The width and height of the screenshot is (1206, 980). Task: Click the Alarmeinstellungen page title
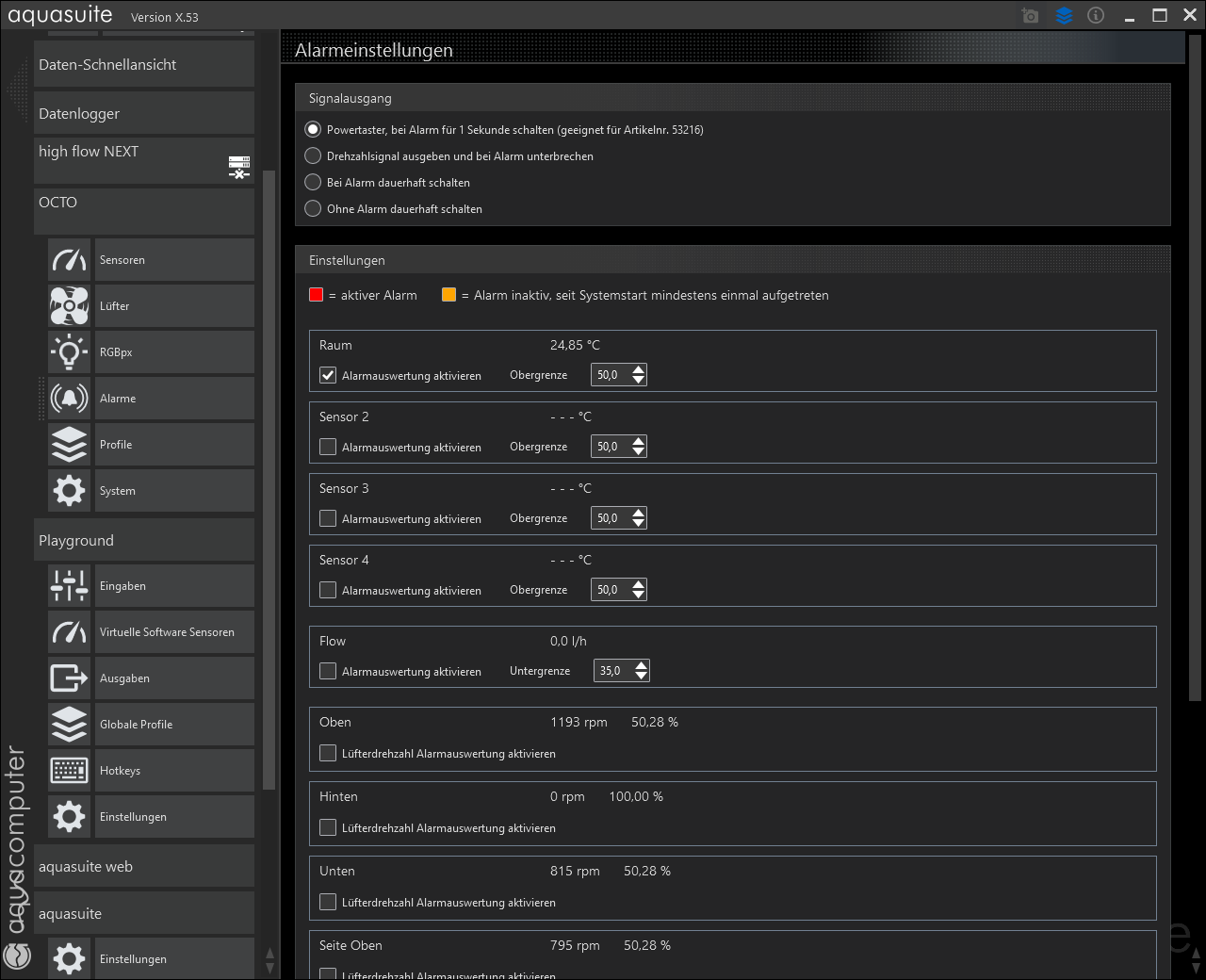click(x=374, y=50)
